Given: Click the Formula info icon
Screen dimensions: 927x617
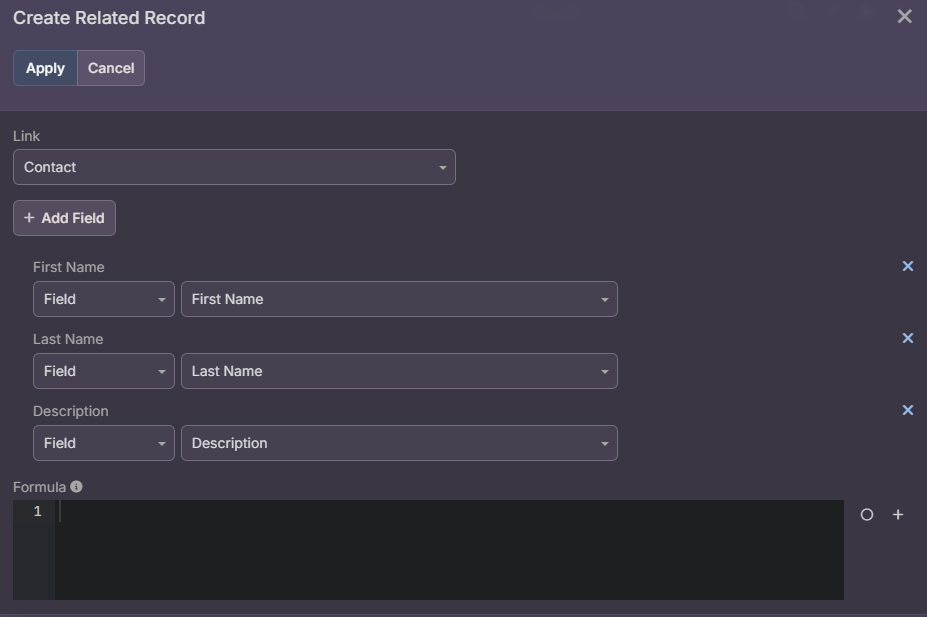Looking at the screenshot, I should pyautogui.click(x=77, y=487).
